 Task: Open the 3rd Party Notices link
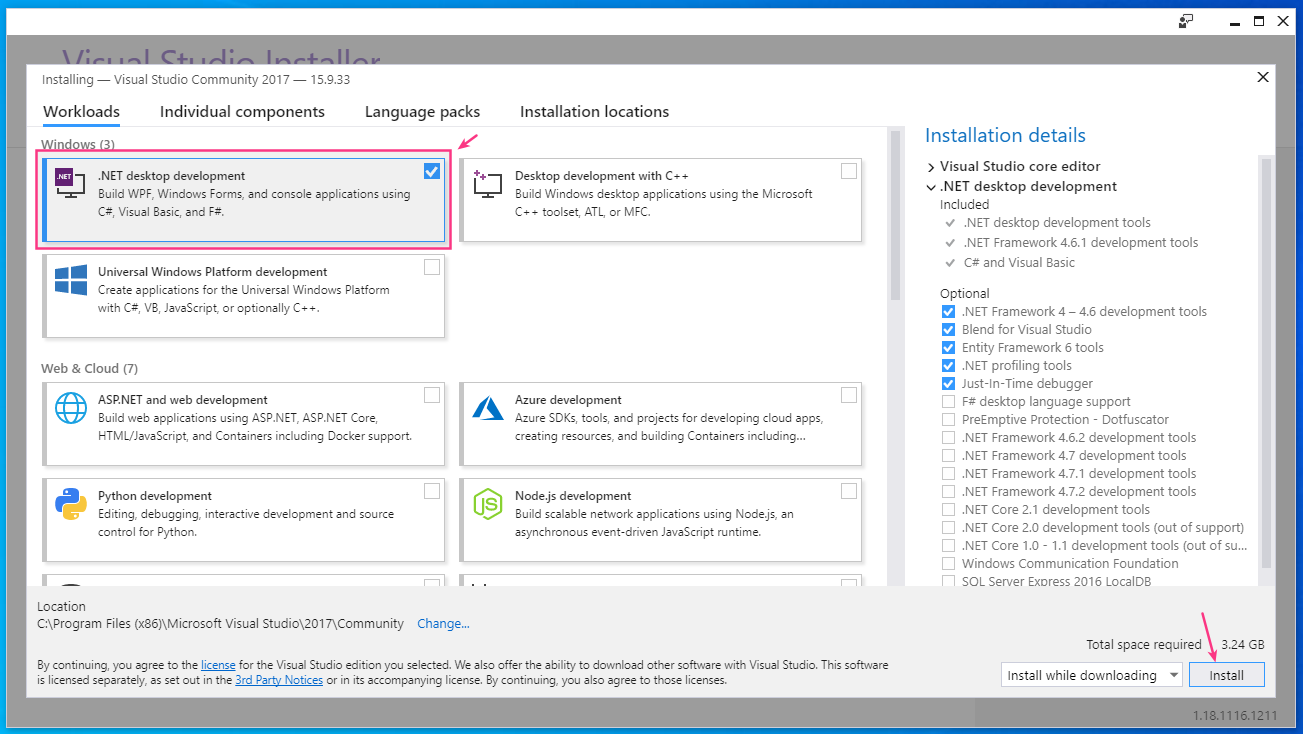(278, 680)
